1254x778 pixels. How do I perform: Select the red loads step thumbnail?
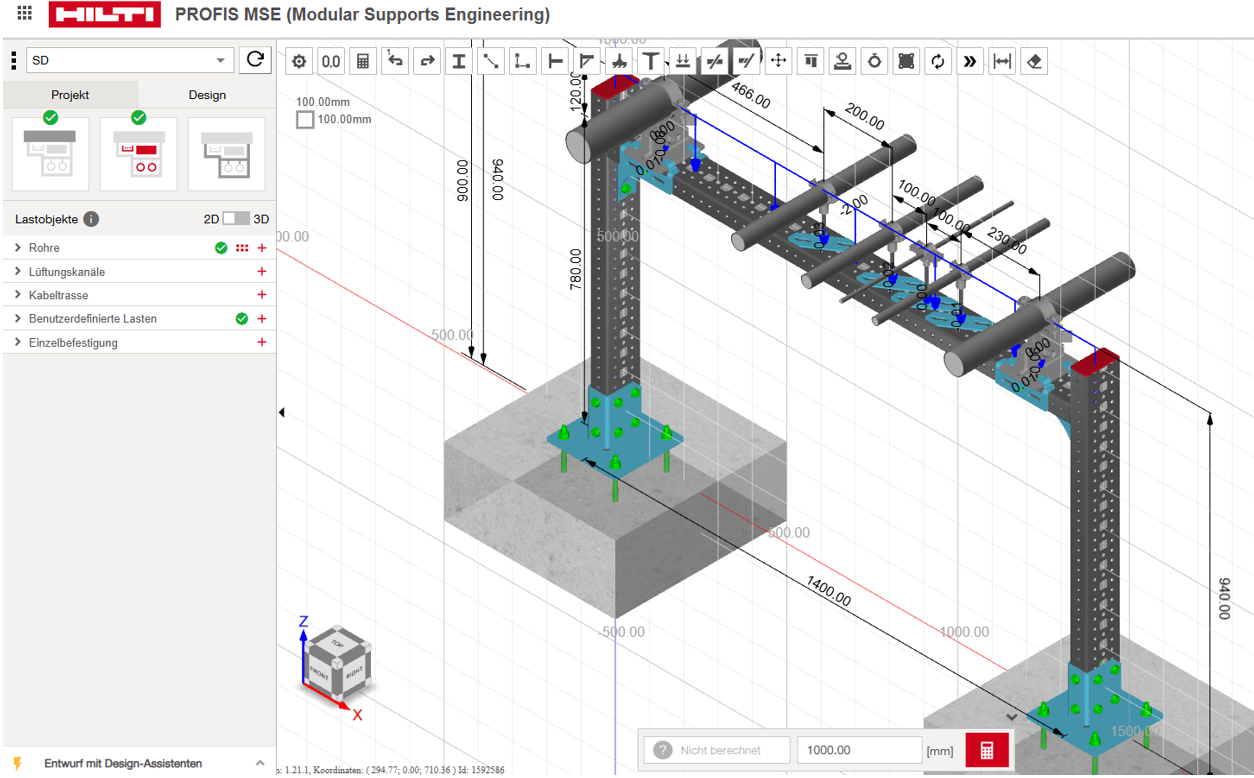(138, 154)
